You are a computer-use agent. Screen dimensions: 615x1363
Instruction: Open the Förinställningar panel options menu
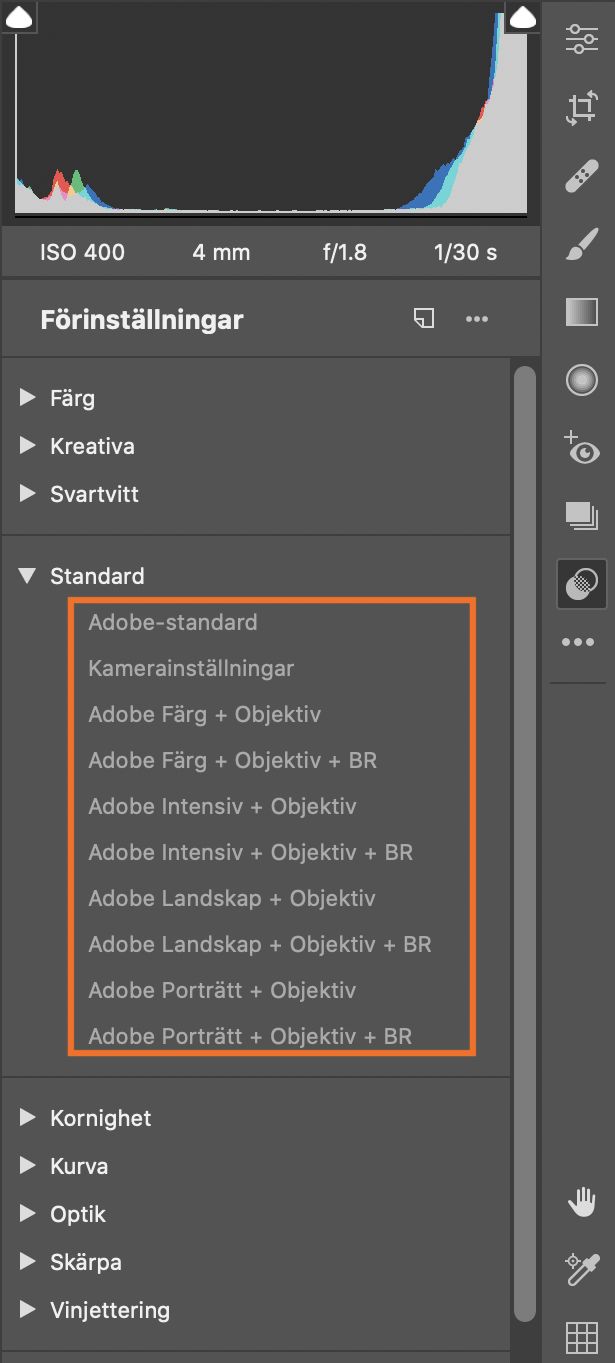click(477, 318)
